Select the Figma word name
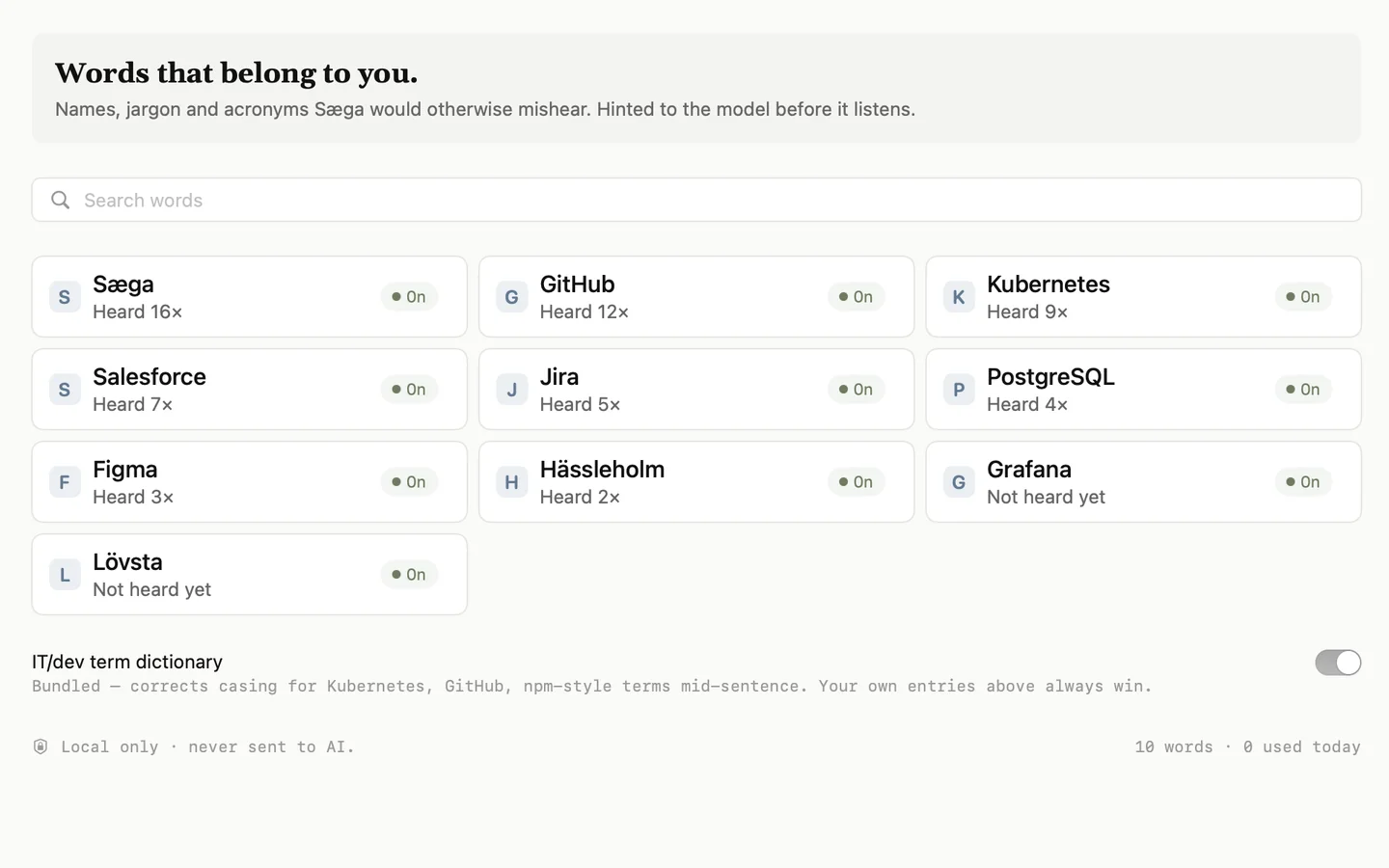This screenshot has height=868, width=1389. tap(125, 470)
